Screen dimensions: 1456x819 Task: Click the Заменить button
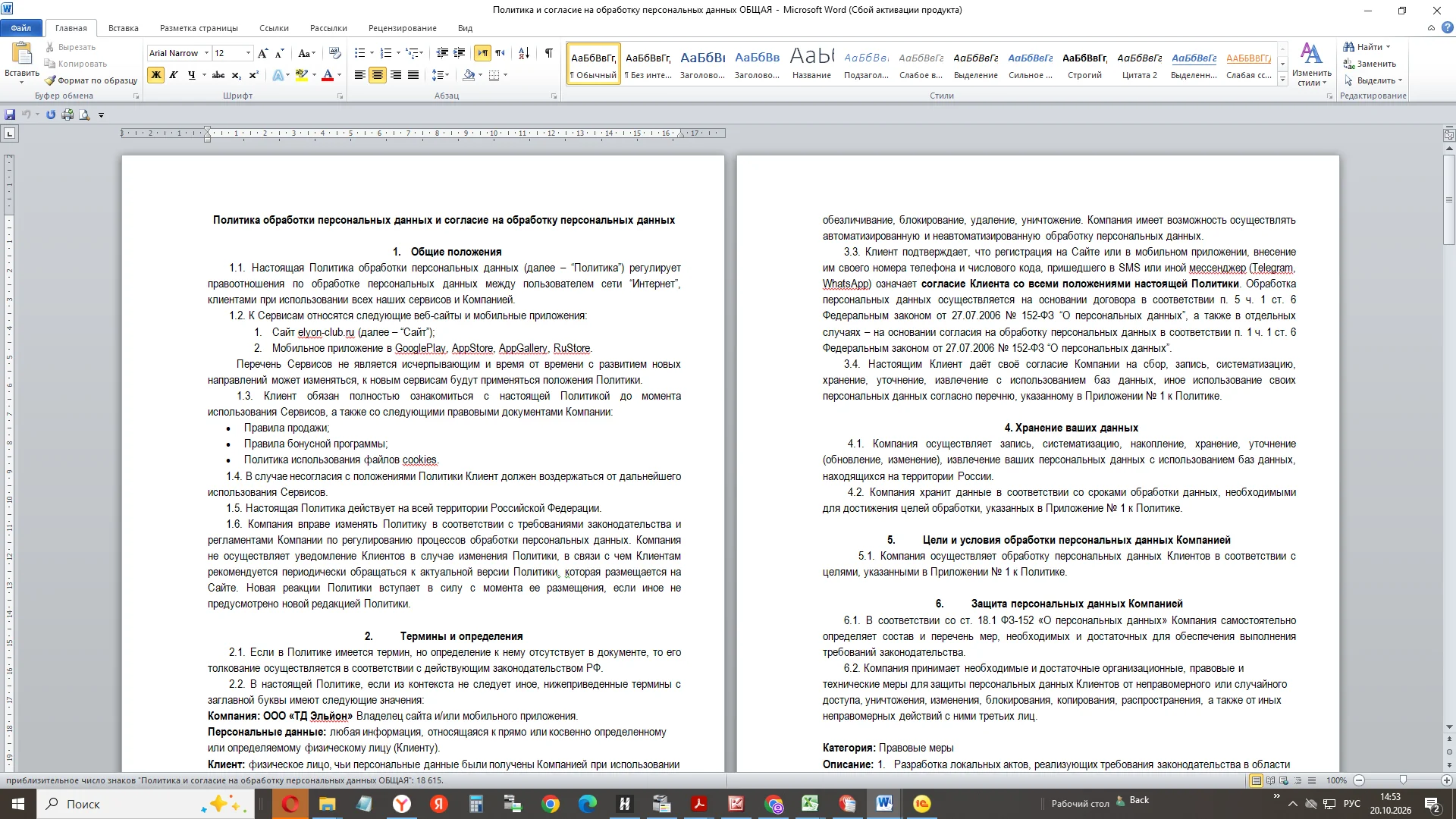point(1370,64)
